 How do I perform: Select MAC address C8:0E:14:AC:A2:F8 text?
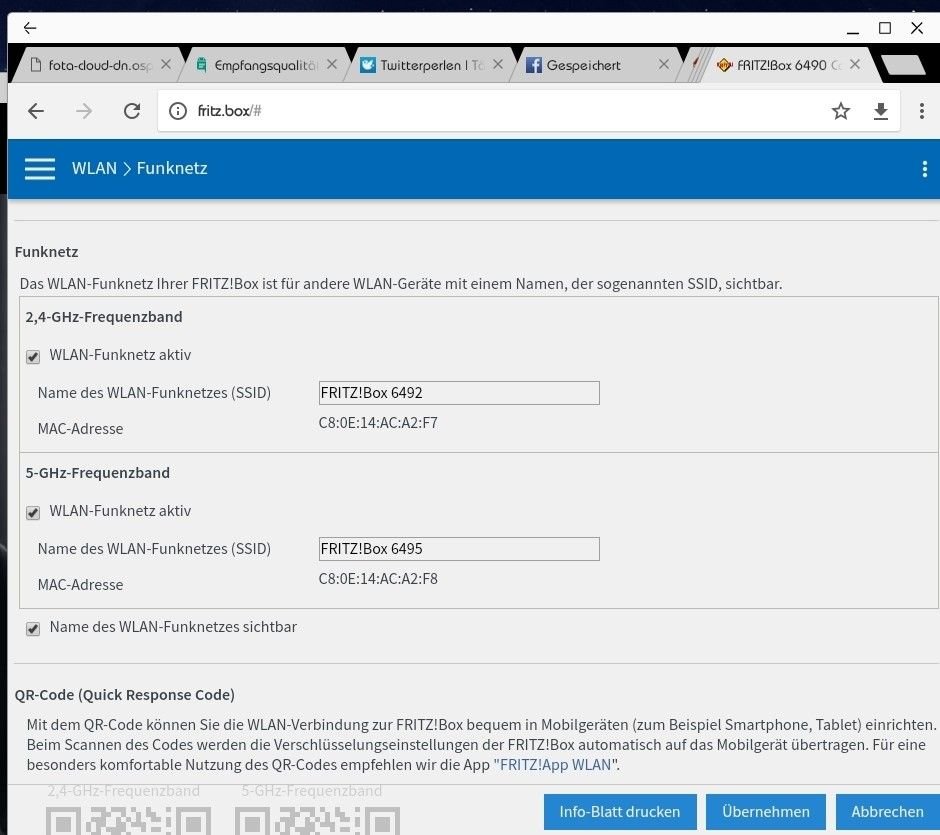pyautogui.click(x=378, y=579)
